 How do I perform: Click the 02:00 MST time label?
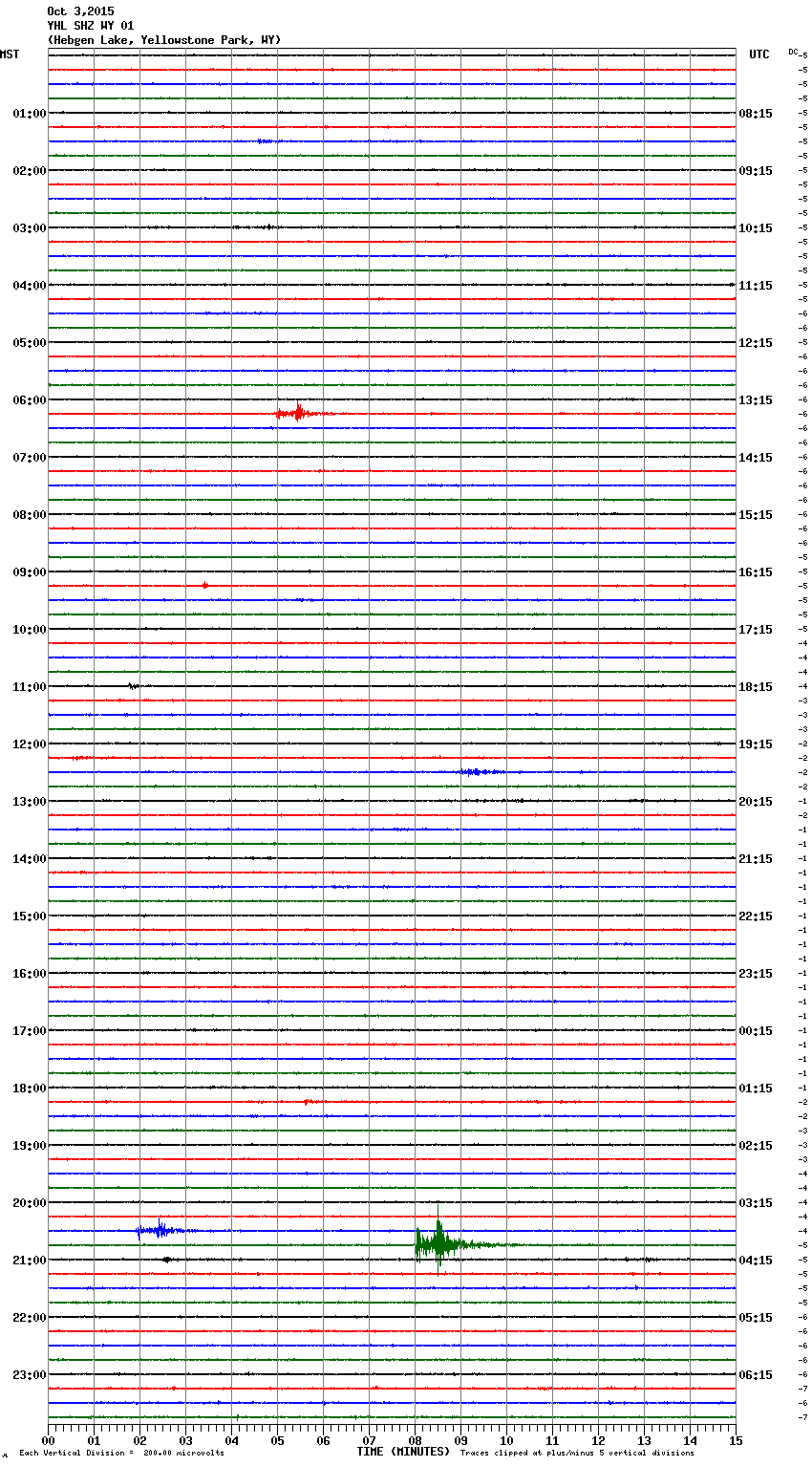pyautogui.click(x=30, y=171)
